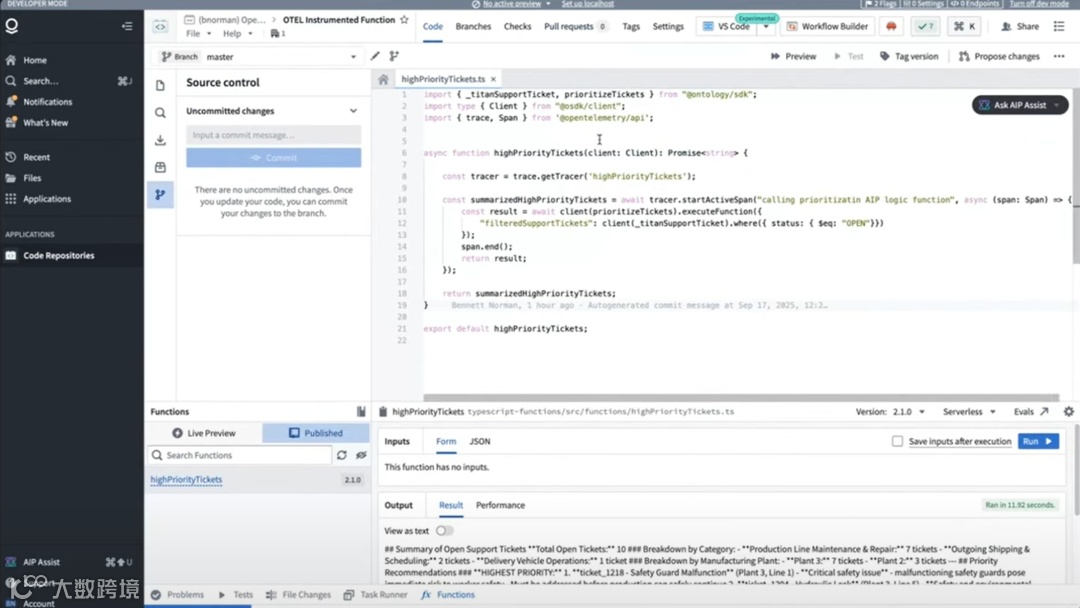The image size is (1080, 608).
Task: Refresh the functions list
Action: coord(342,455)
